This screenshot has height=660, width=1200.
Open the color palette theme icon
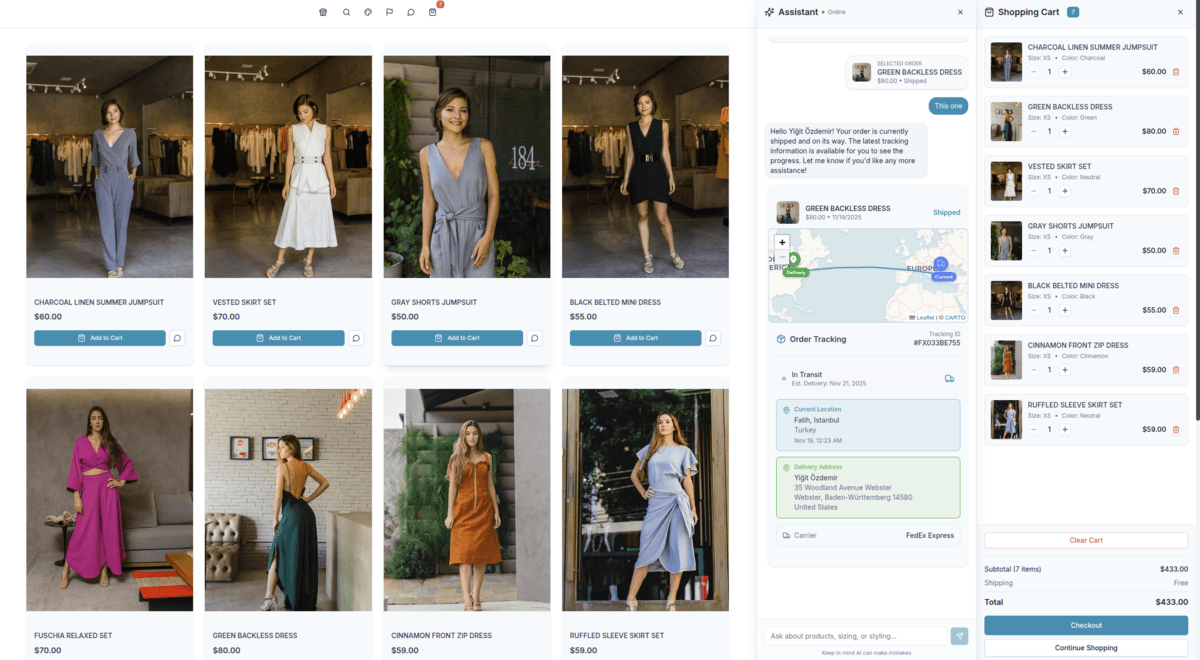pyautogui.click(x=368, y=12)
